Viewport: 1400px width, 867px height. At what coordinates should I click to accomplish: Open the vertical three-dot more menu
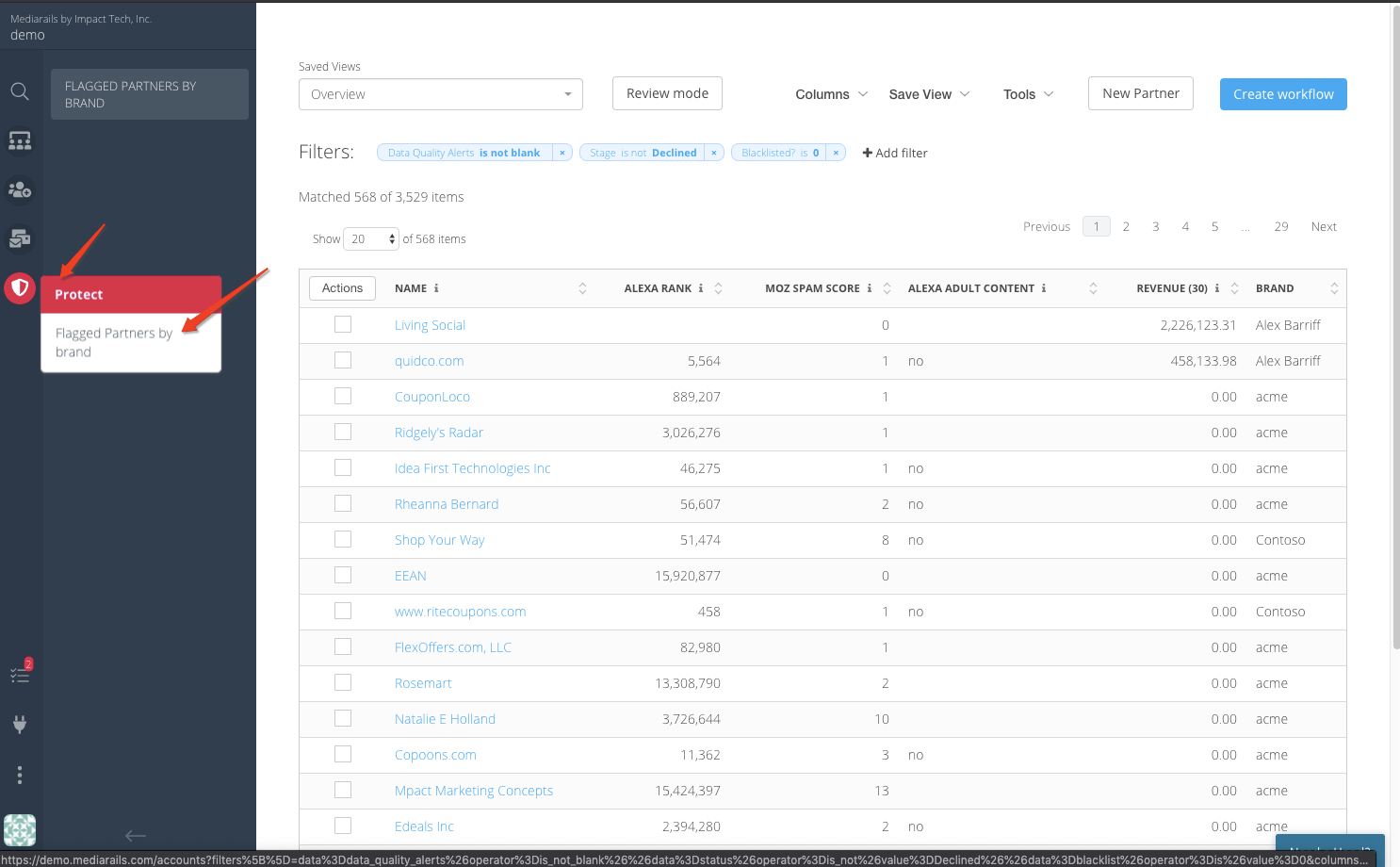pyautogui.click(x=20, y=776)
